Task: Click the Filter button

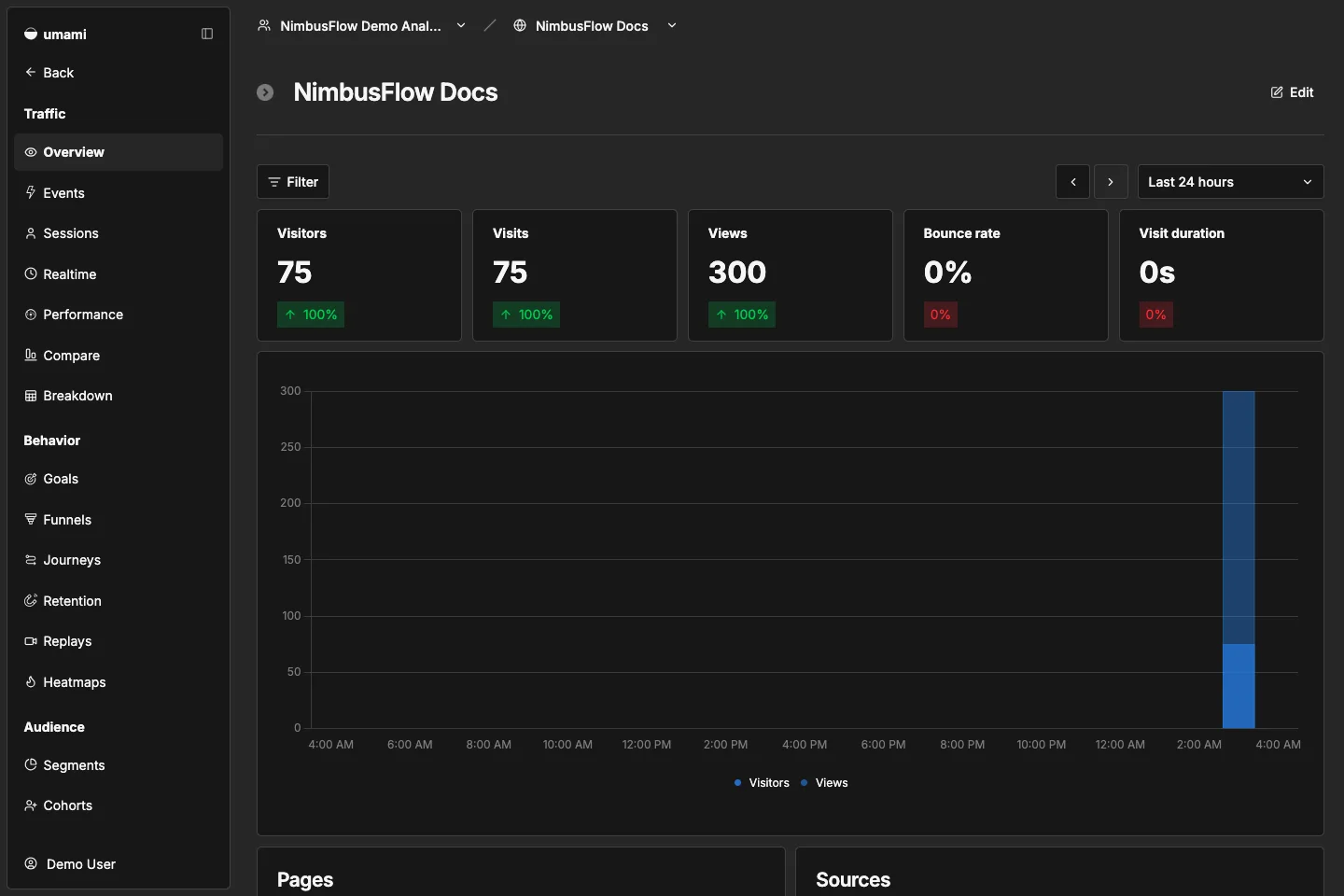Action: [x=293, y=182]
